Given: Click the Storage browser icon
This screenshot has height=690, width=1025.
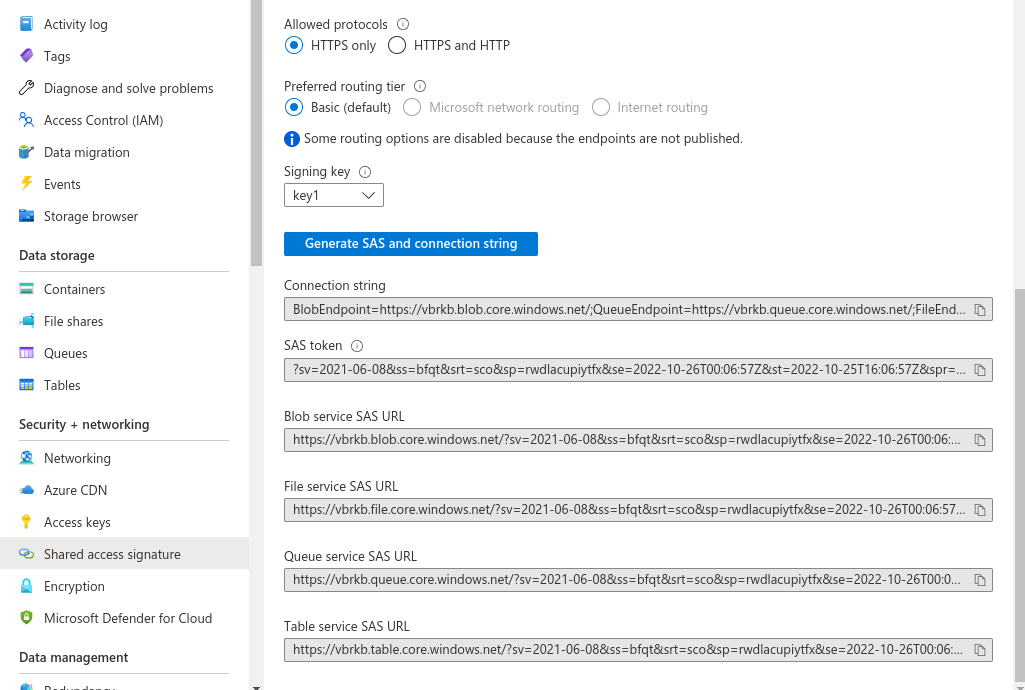Looking at the screenshot, I should click(26, 216).
